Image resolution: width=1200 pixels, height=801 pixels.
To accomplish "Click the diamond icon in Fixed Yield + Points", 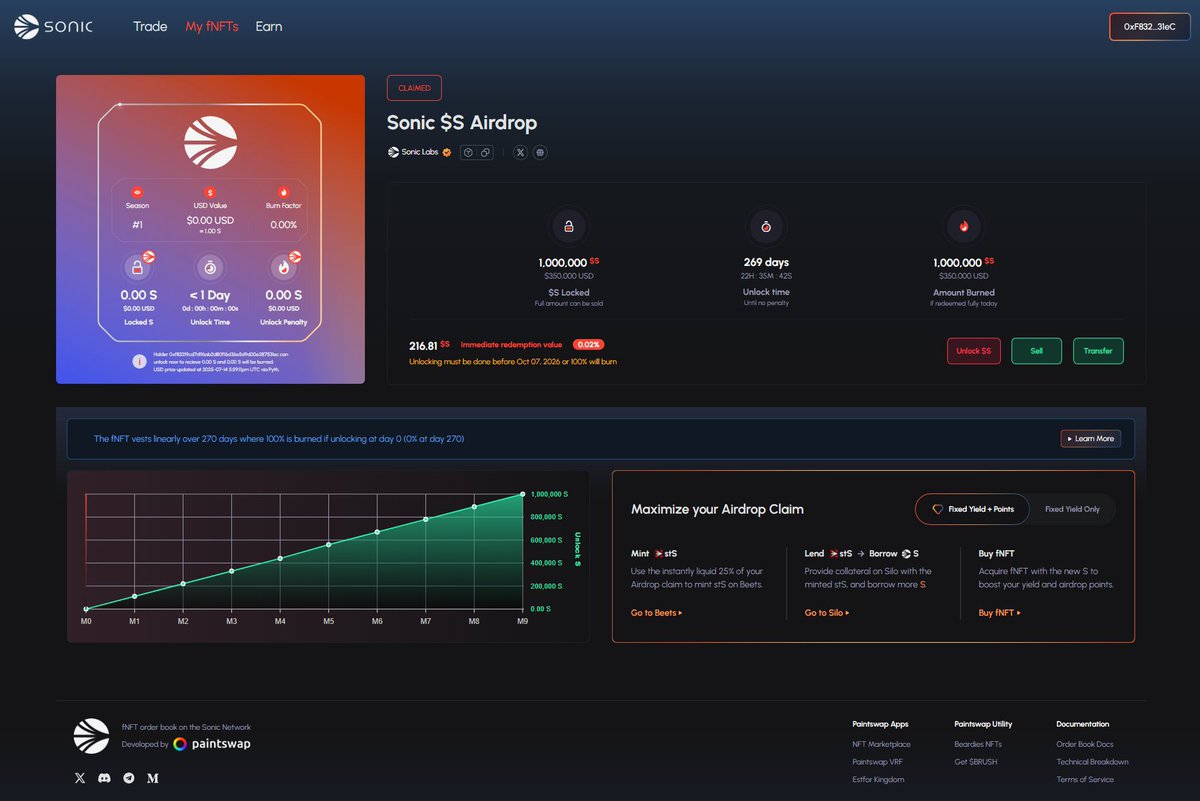I will click(937, 509).
